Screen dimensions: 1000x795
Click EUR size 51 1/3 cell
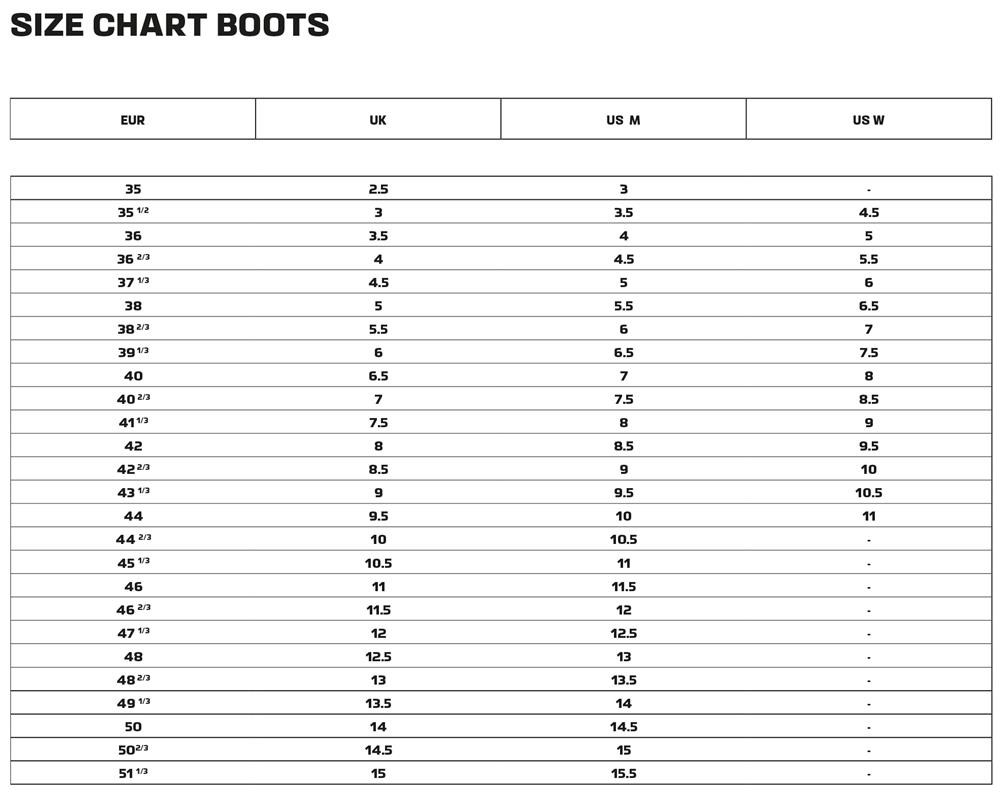pyautogui.click(x=133, y=773)
